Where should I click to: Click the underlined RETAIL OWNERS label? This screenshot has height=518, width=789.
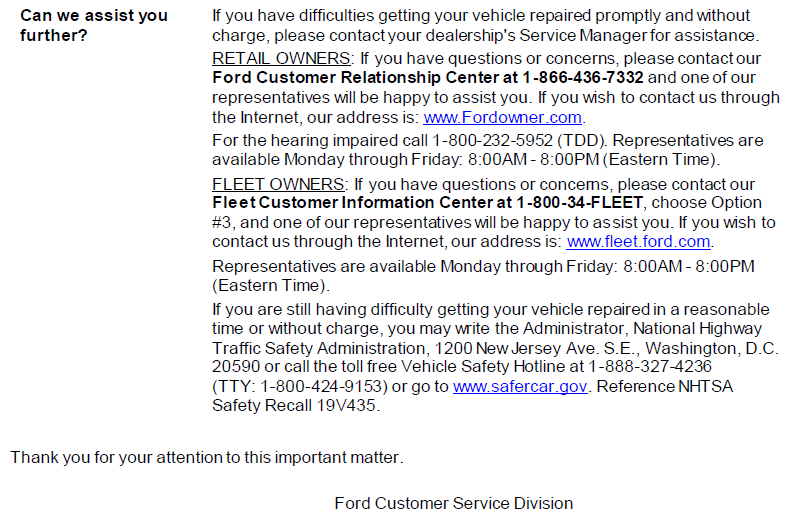tap(281, 58)
